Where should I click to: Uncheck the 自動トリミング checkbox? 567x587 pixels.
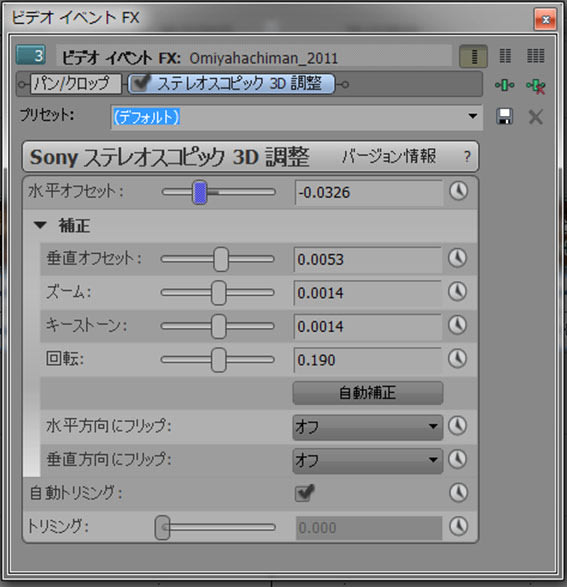304,493
